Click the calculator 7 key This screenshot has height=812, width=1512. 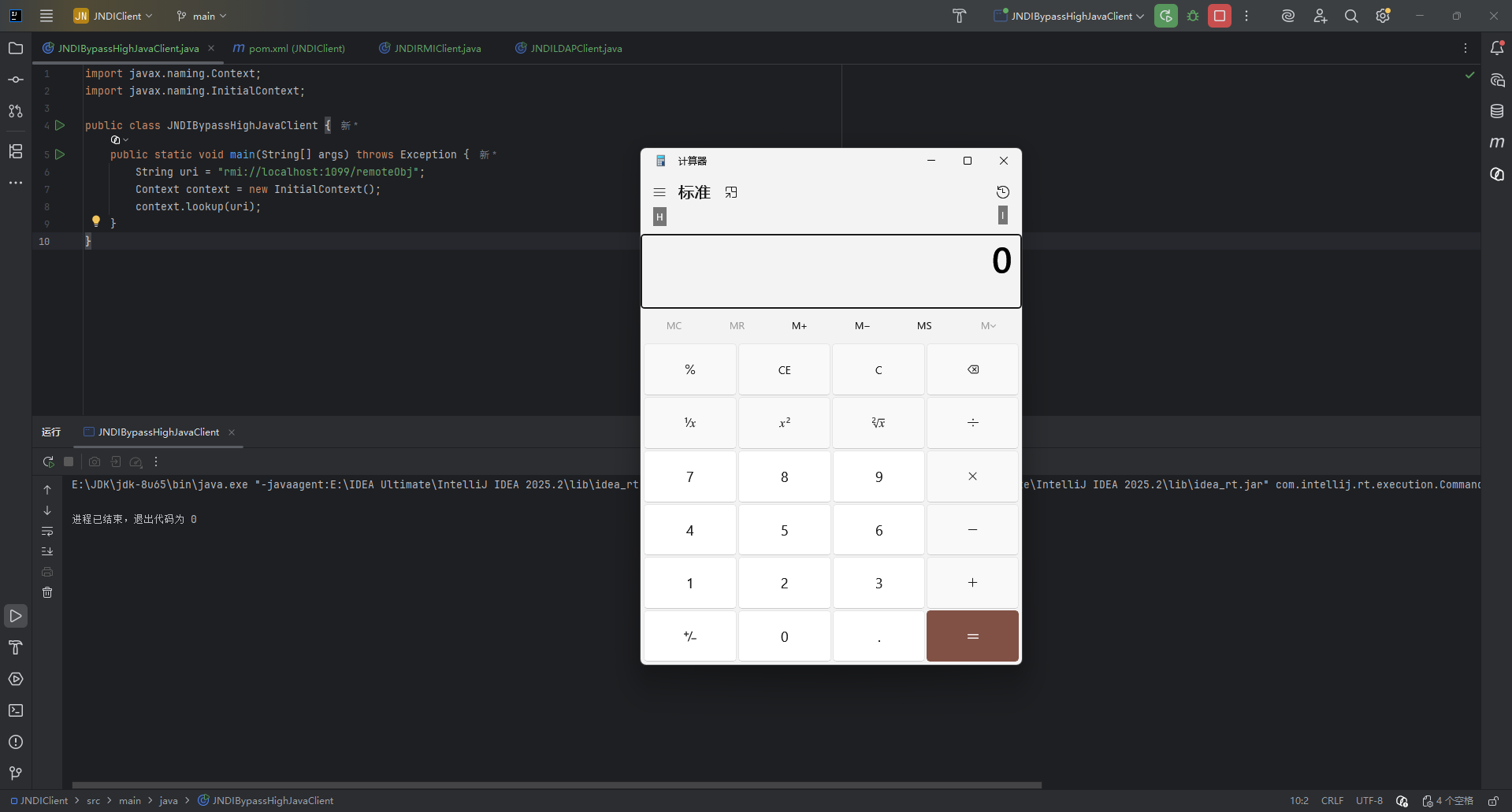(690, 476)
